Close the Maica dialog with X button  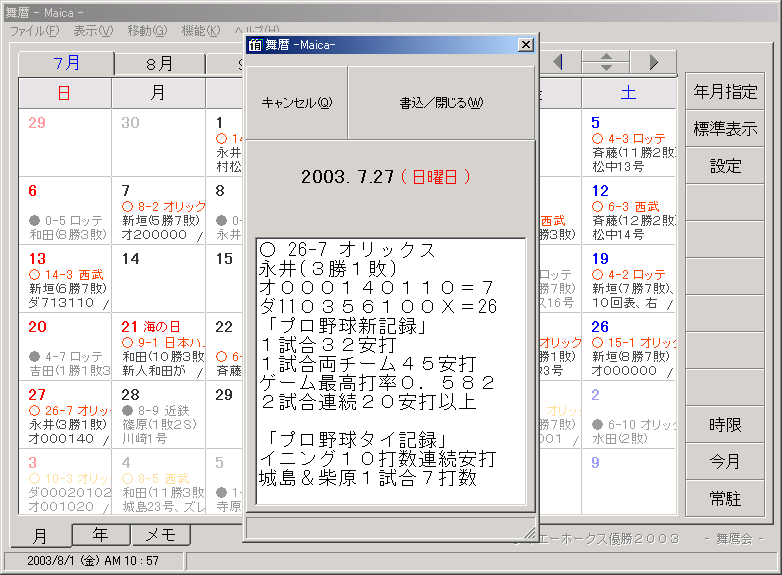(x=525, y=45)
